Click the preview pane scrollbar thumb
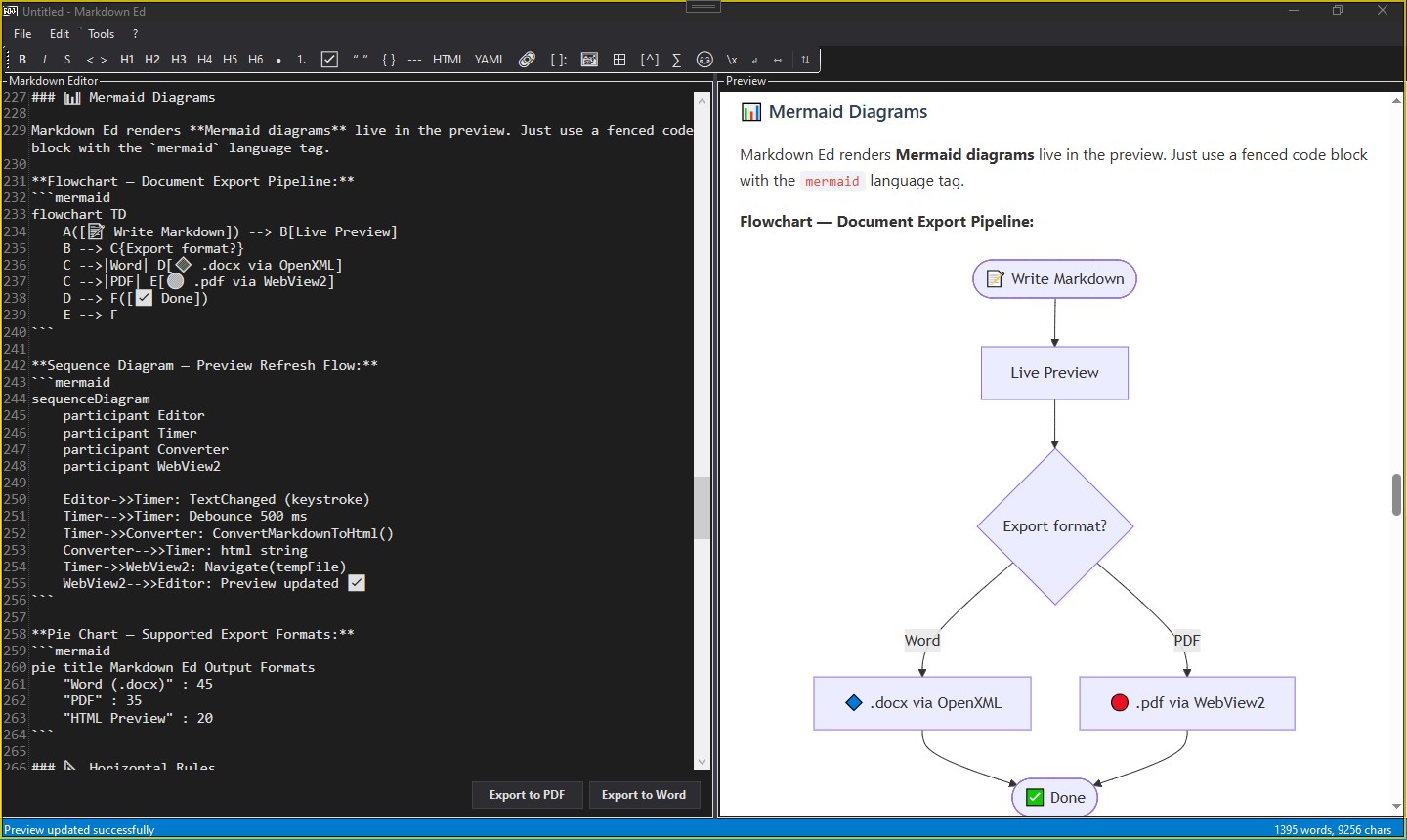Screen dimensions: 1407x840 point(1397,494)
